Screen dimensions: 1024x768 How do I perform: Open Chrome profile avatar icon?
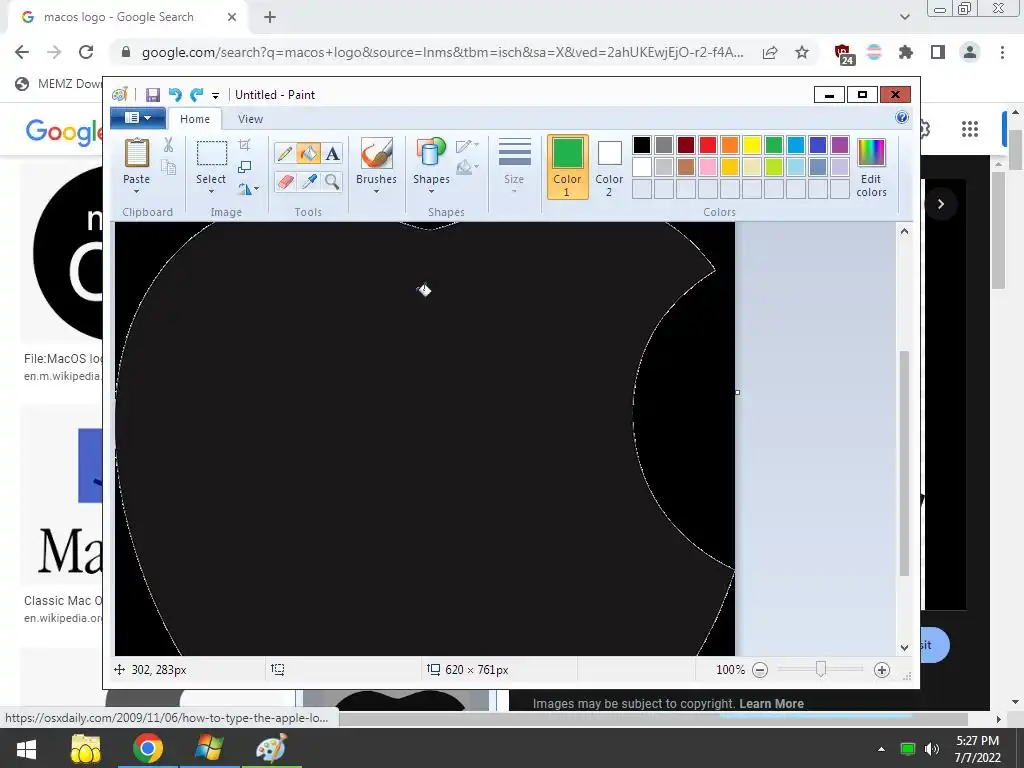[x=970, y=52]
